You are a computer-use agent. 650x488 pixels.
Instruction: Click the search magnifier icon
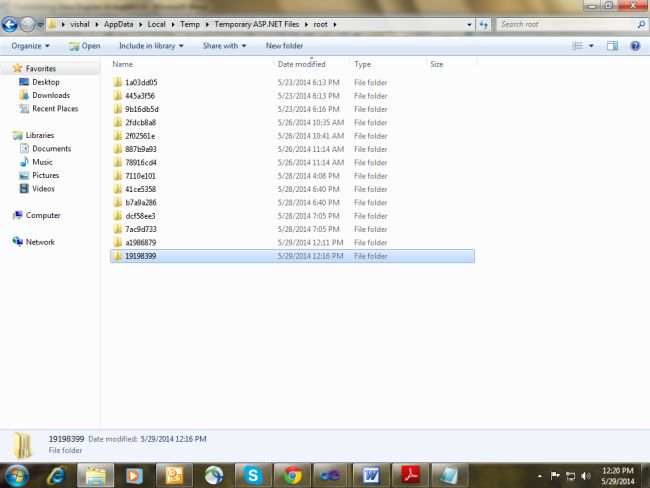[x=641, y=24]
